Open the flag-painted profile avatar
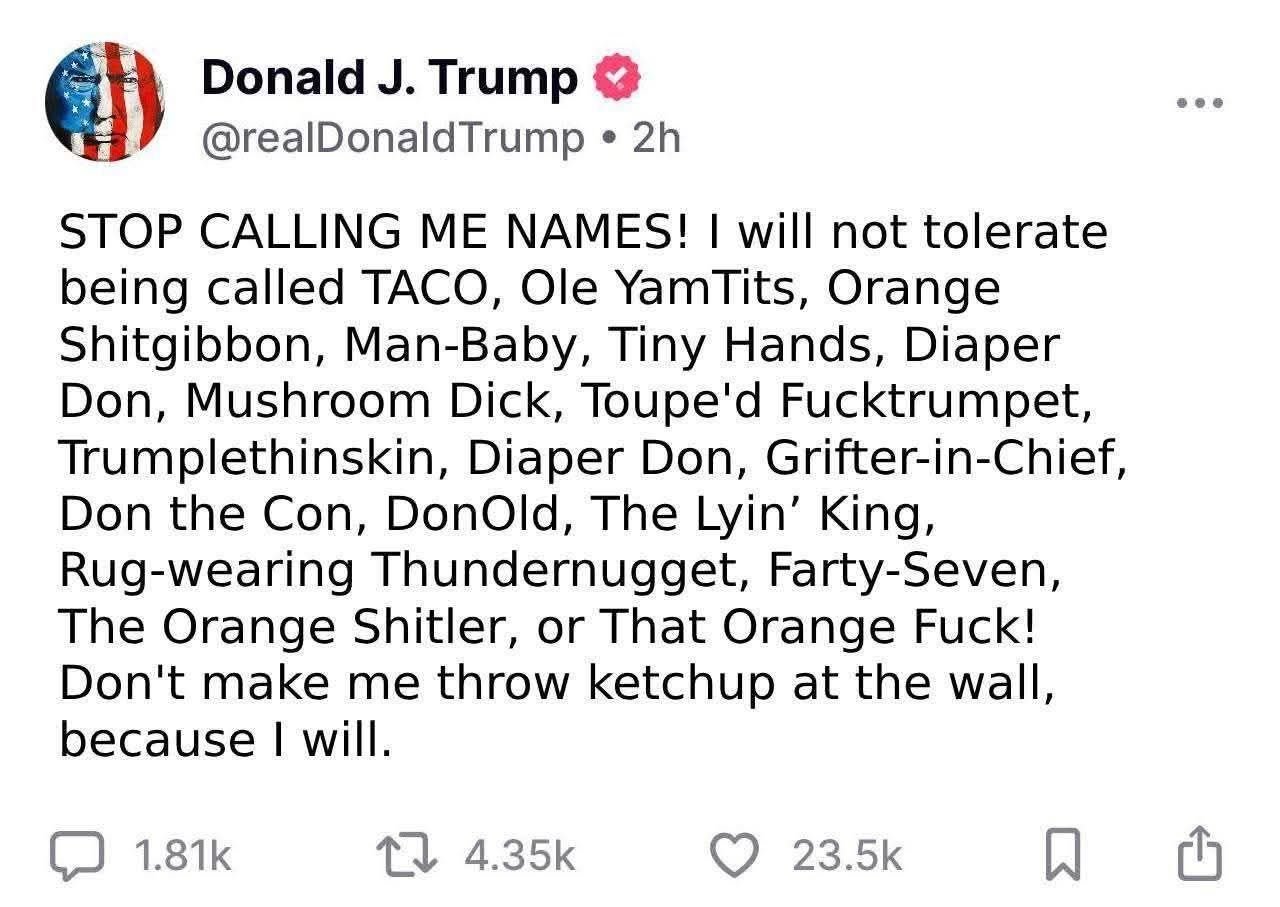 pos(104,103)
